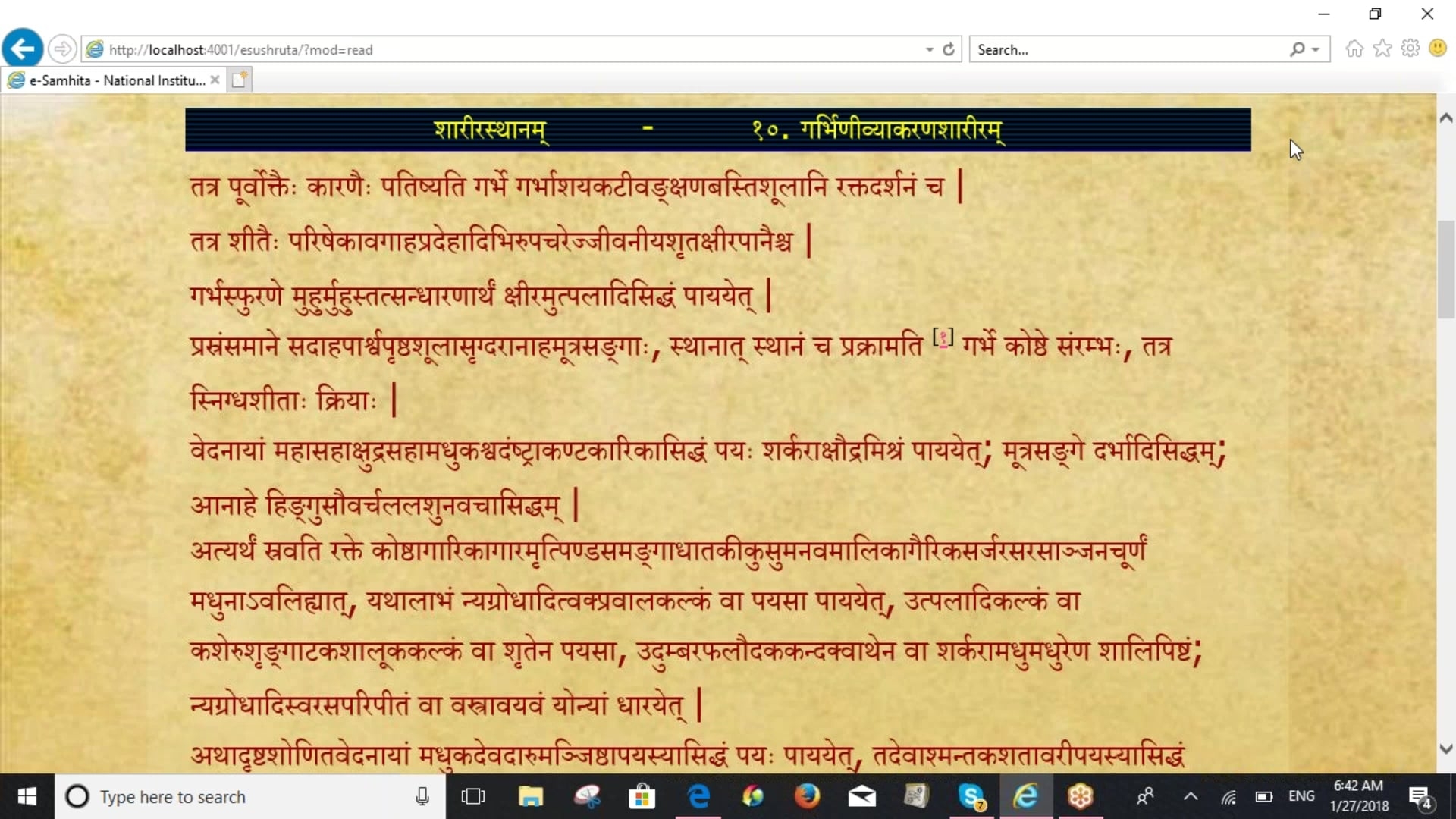Click the page scrollbar down arrow
Image resolution: width=1456 pixels, height=819 pixels.
click(1445, 748)
